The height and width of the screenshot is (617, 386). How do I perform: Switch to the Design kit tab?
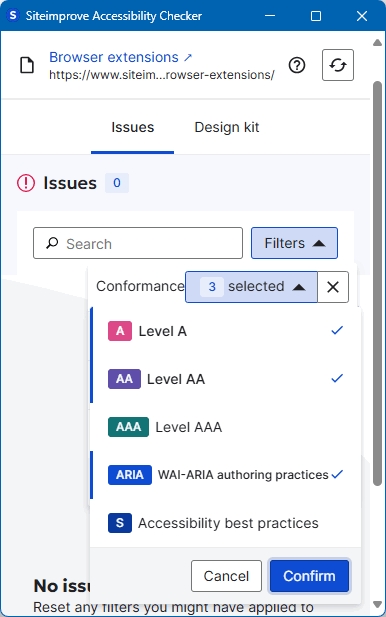[227, 127]
